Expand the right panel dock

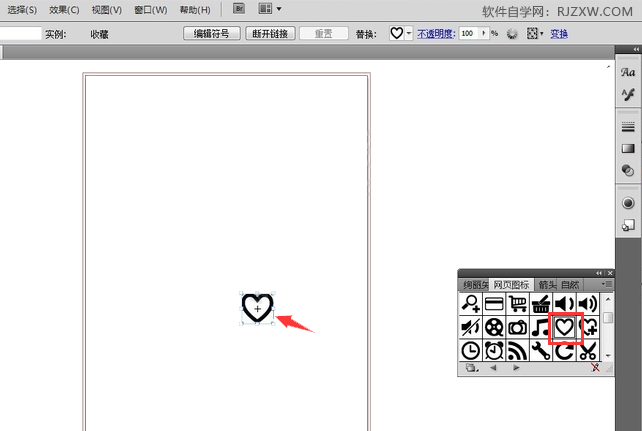(x=636, y=49)
